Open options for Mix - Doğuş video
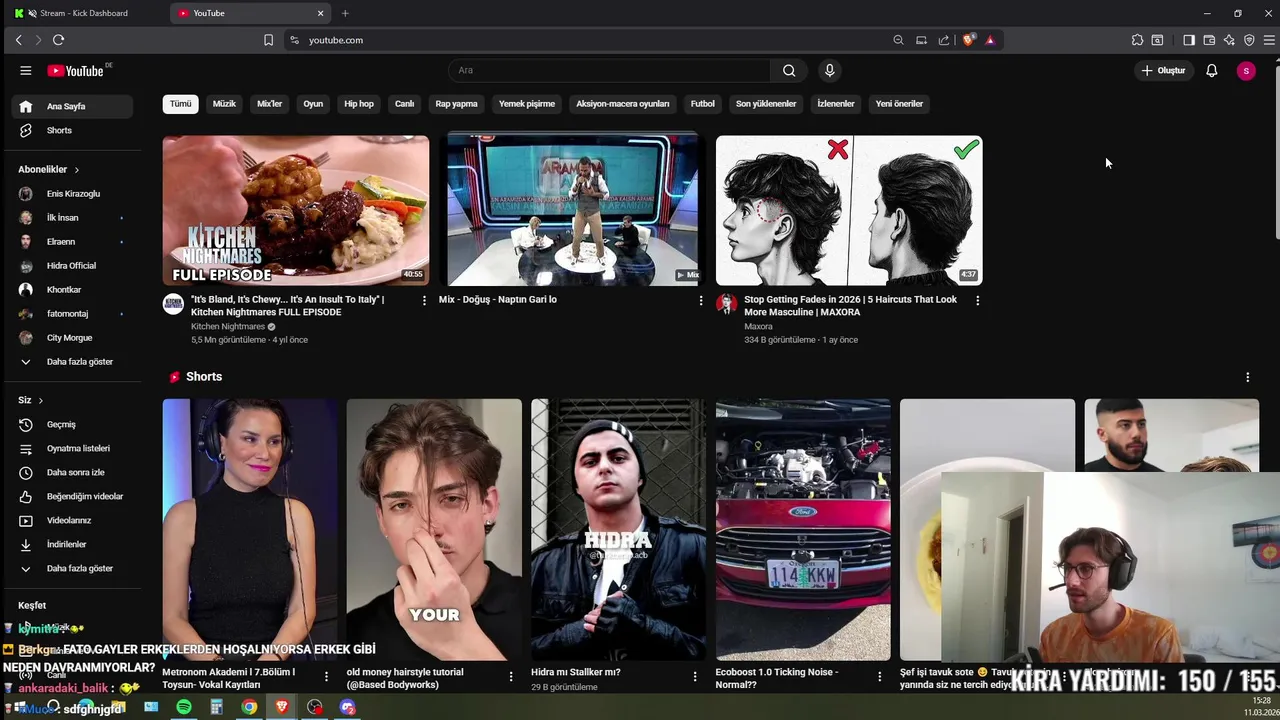This screenshot has height=720, width=1280. pyautogui.click(x=700, y=300)
